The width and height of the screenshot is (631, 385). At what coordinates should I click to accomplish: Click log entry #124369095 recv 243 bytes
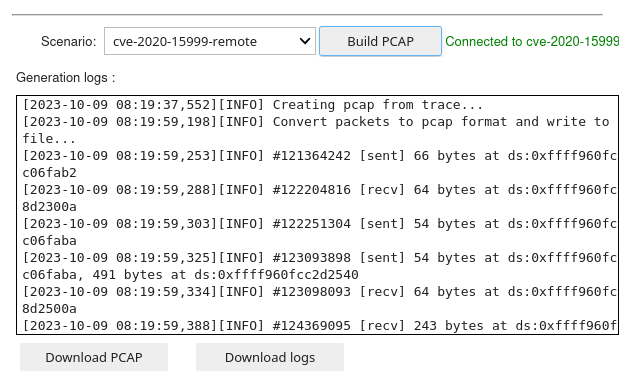click(319, 325)
